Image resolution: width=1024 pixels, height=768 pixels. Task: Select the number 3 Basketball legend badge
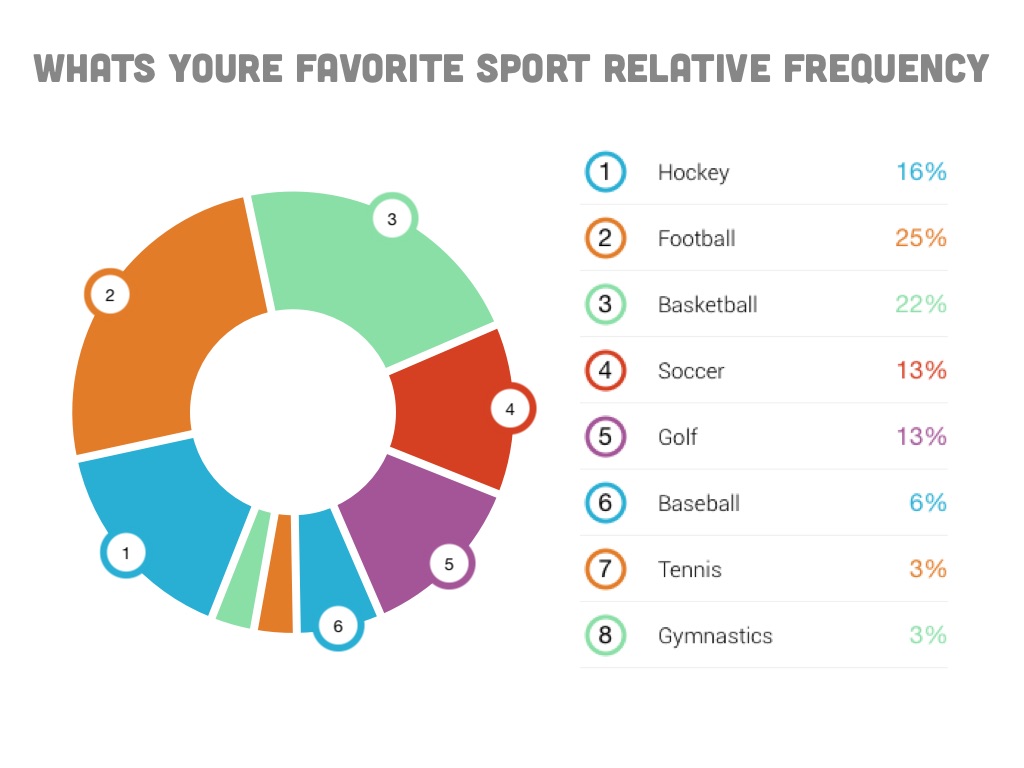[x=605, y=304]
